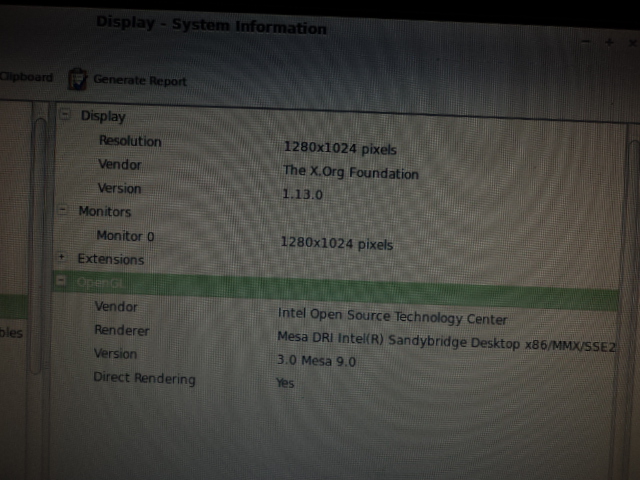Viewport: 640px width, 480px height.
Task: Click the 1.13.0 version value
Action: 302,194
